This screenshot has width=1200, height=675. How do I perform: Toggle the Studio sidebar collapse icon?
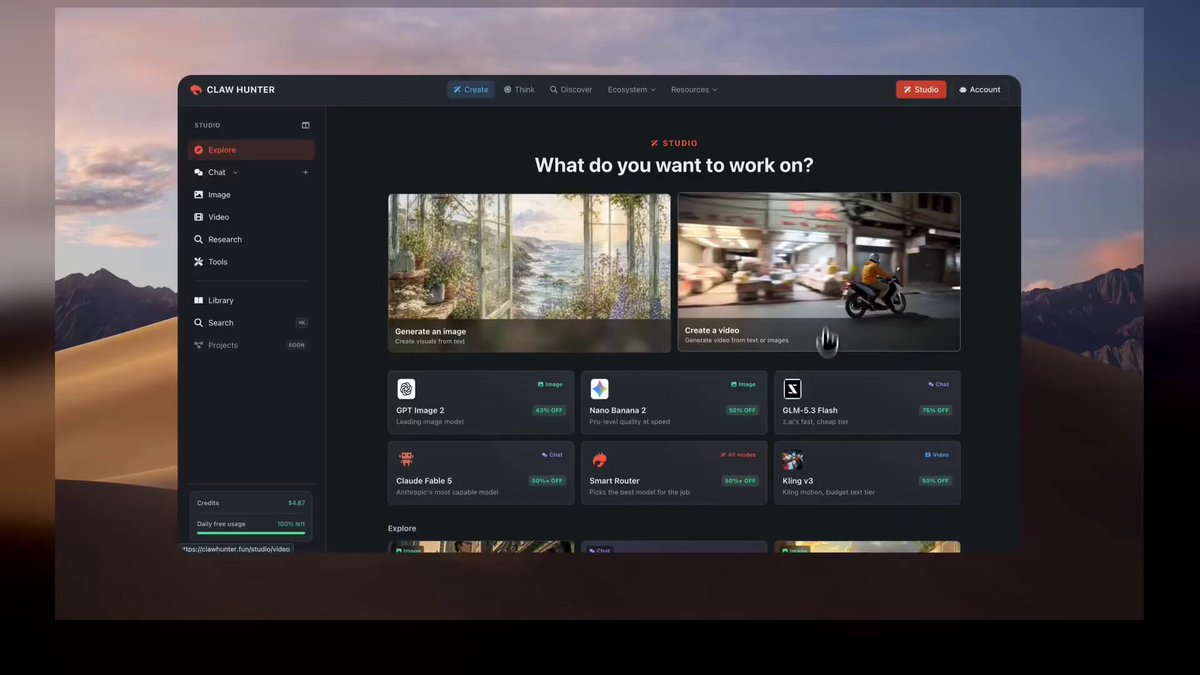pyautogui.click(x=306, y=125)
